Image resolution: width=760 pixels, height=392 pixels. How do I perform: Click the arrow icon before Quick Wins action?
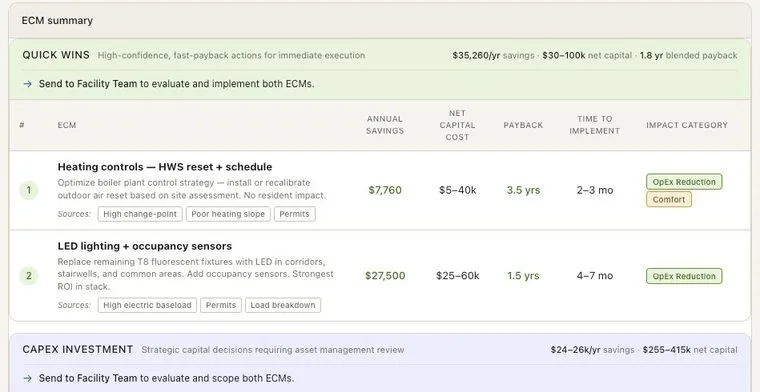28,84
